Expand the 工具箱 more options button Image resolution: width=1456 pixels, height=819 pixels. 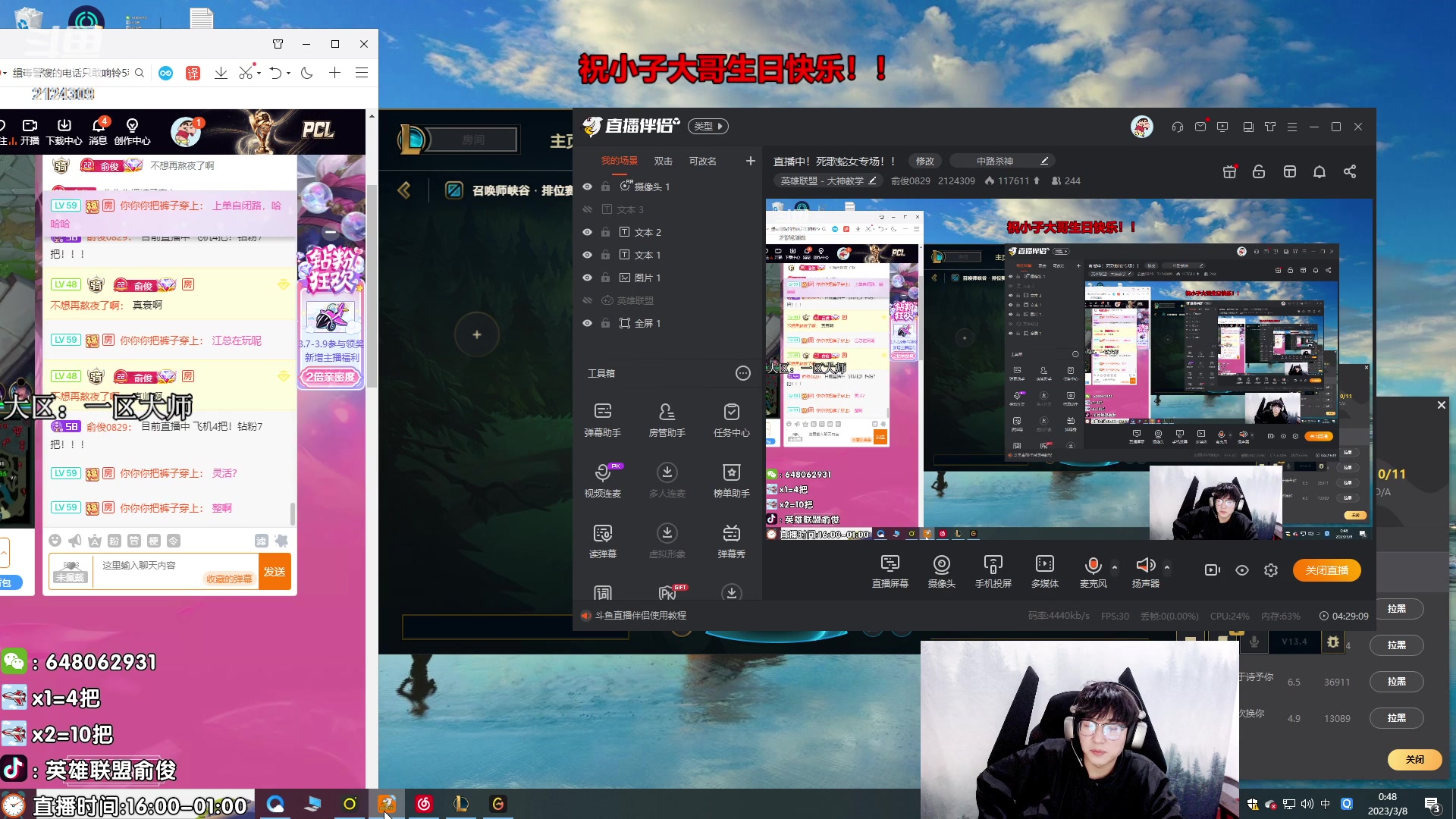click(x=743, y=373)
